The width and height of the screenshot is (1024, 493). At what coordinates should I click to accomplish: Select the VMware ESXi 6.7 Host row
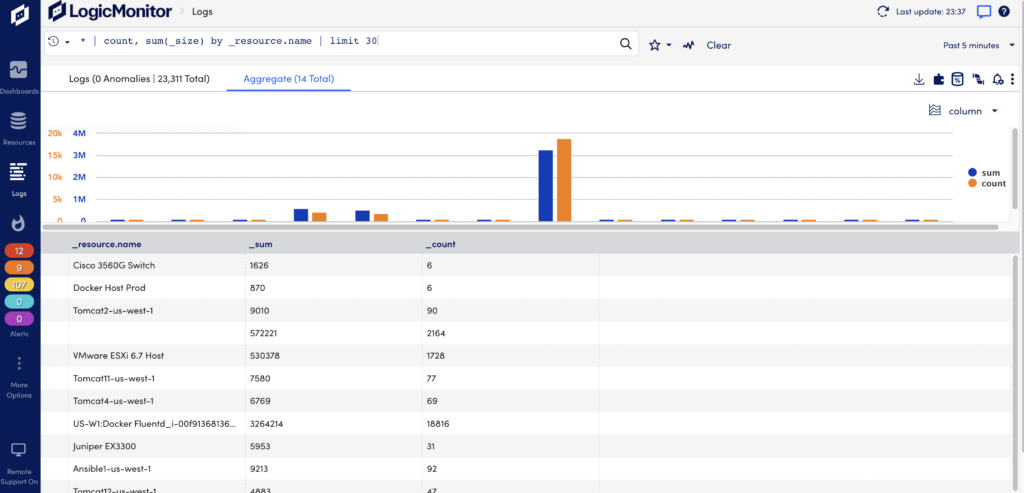point(526,356)
